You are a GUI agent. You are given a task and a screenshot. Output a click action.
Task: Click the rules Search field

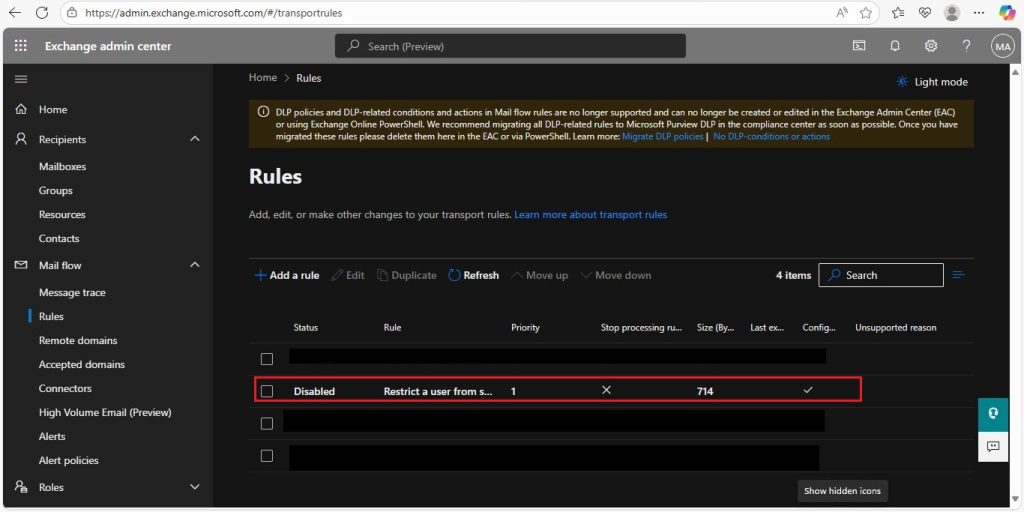tap(881, 275)
